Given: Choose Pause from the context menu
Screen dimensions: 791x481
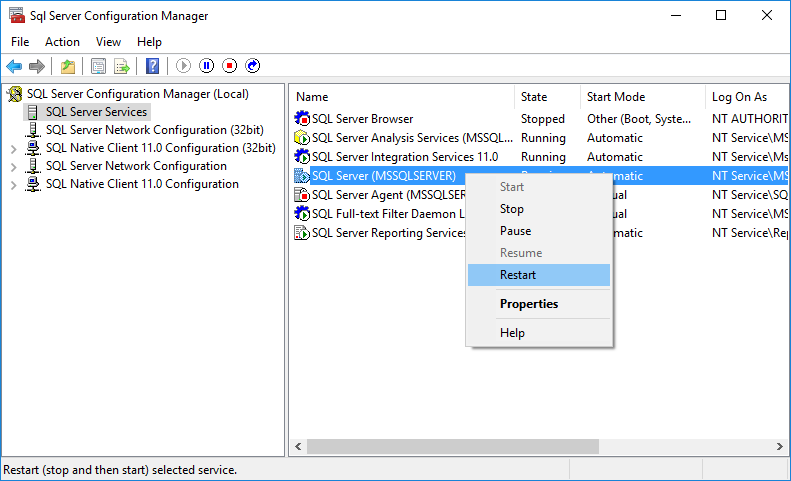Looking at the screenshot, I should point(539,231).
